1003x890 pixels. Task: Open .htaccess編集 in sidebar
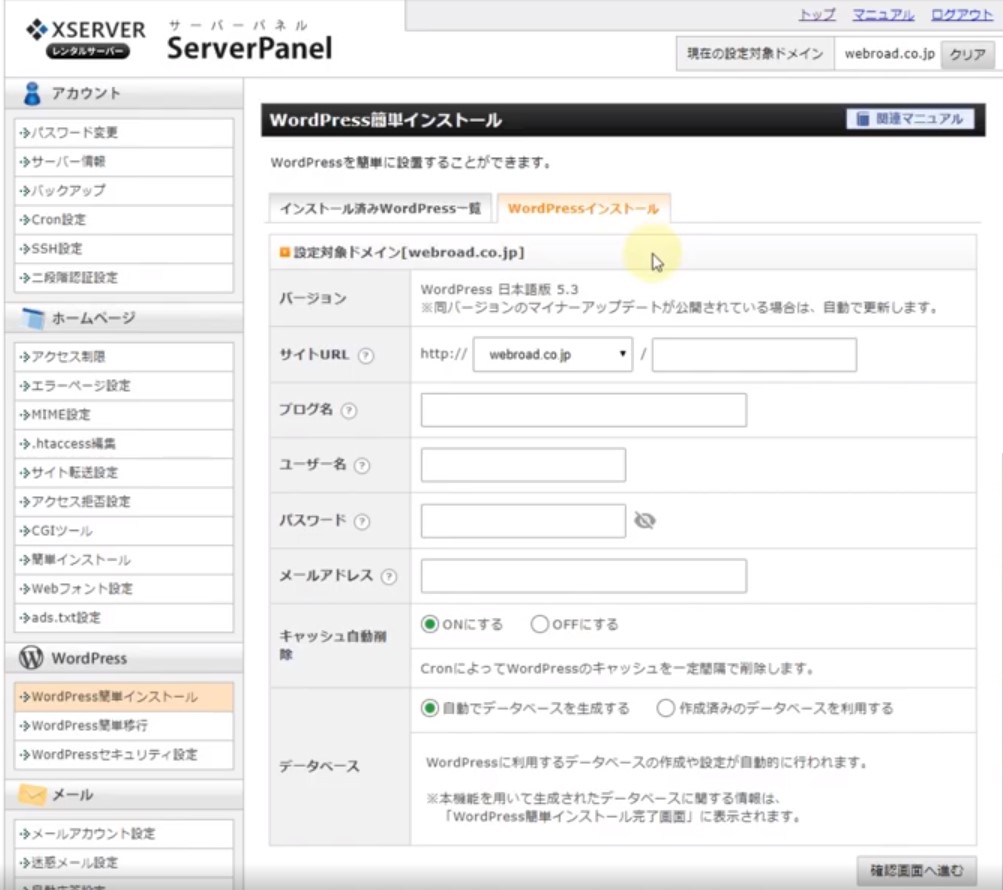[x=124, y=444]
